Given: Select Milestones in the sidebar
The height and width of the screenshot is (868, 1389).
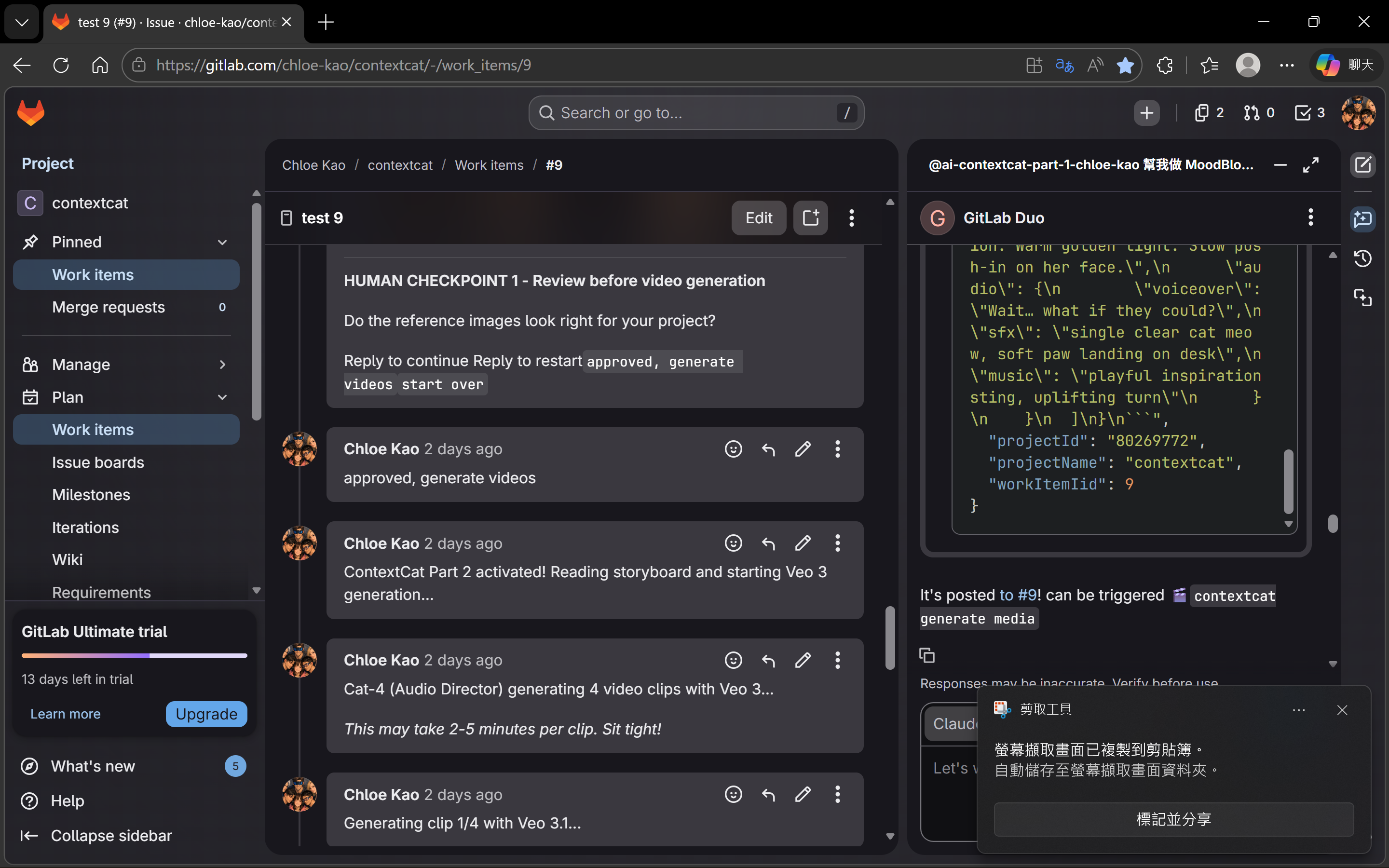Looking at the screenshot, I should (x=91, y=495).
